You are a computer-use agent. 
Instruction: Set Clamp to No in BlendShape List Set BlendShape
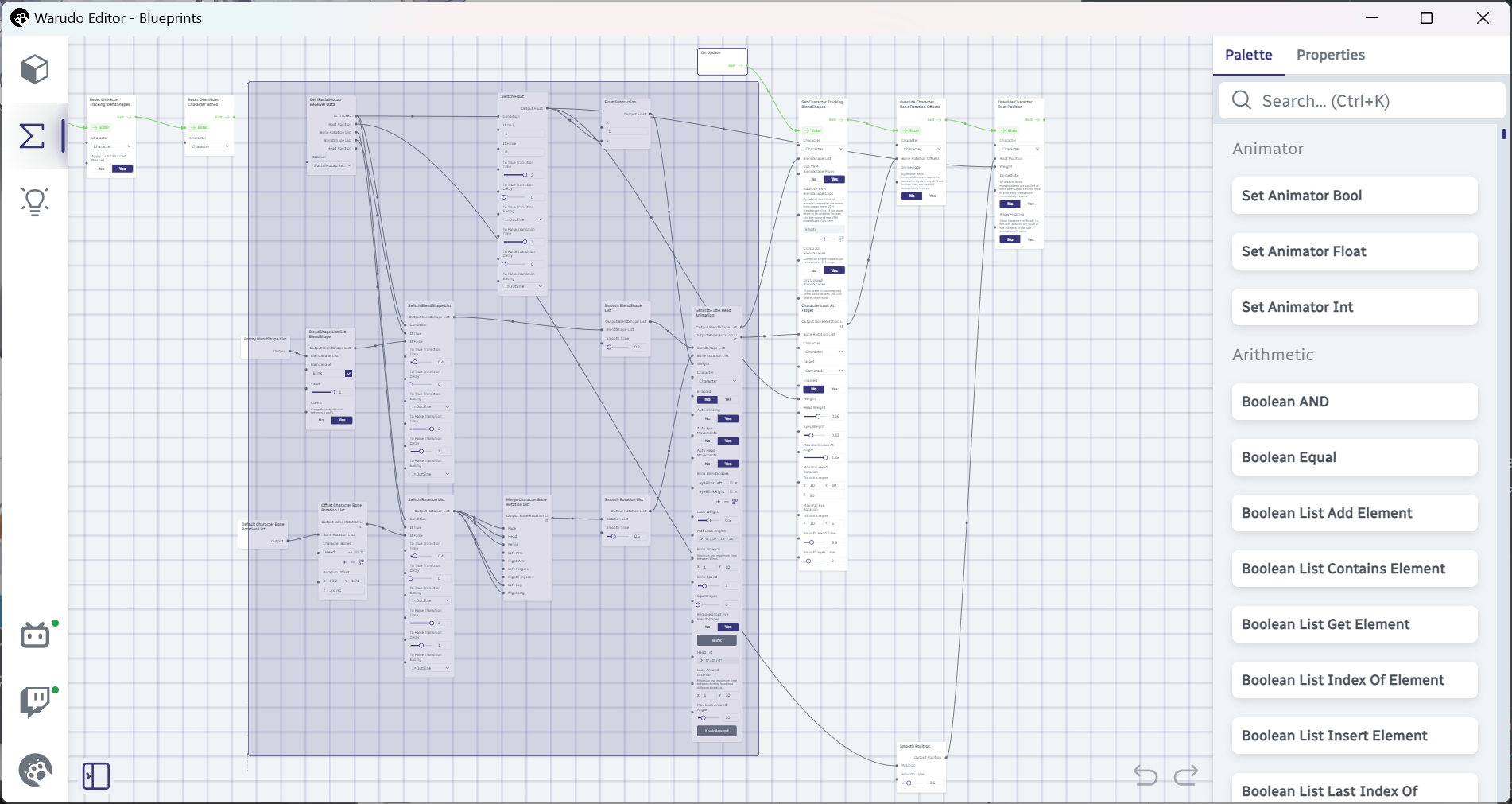321,420
